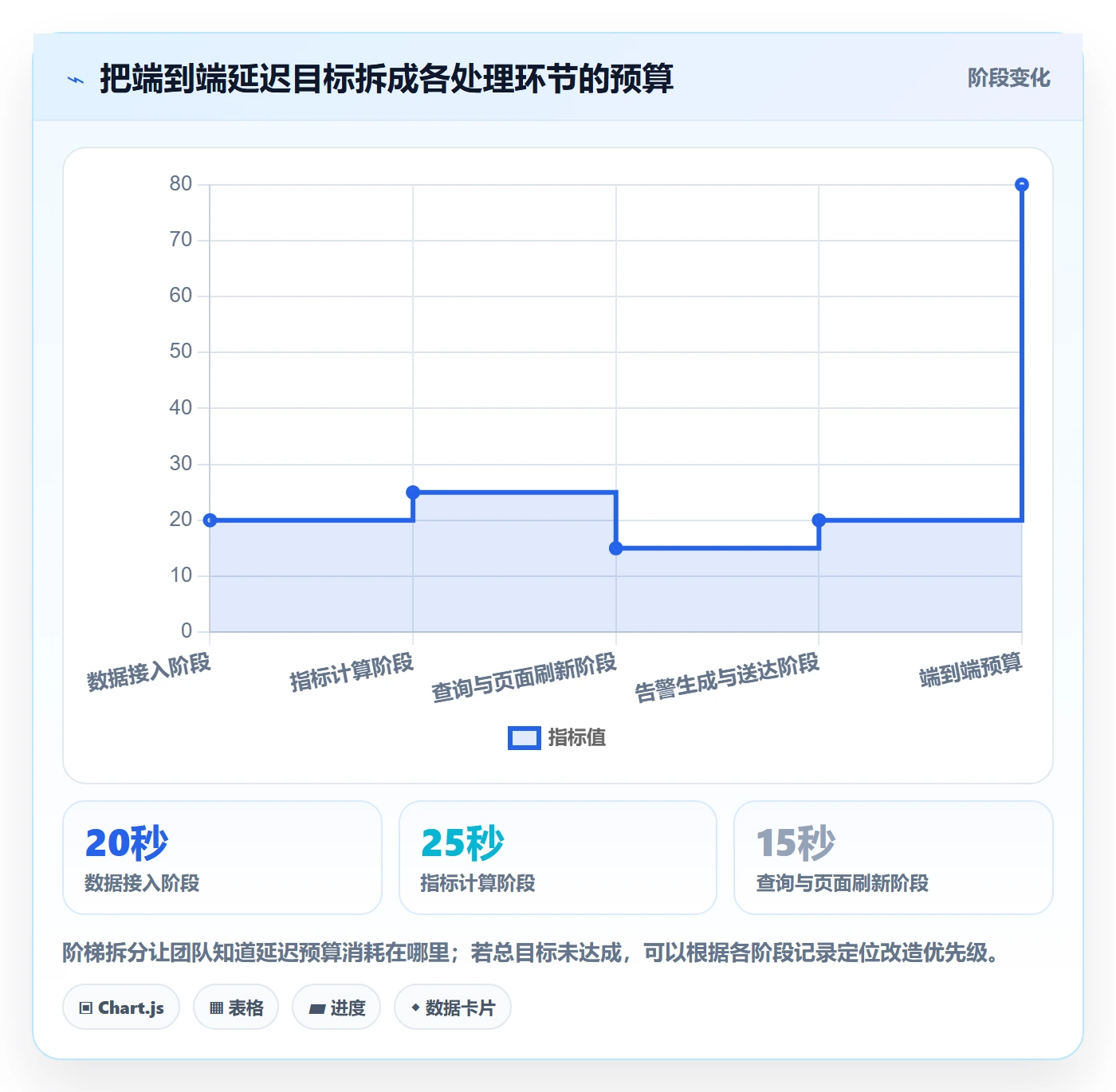This screenshot has height=1092, width=1116.
Task: Click the 数据卡片 tag chip
Action: click(x=453, y=1008)
